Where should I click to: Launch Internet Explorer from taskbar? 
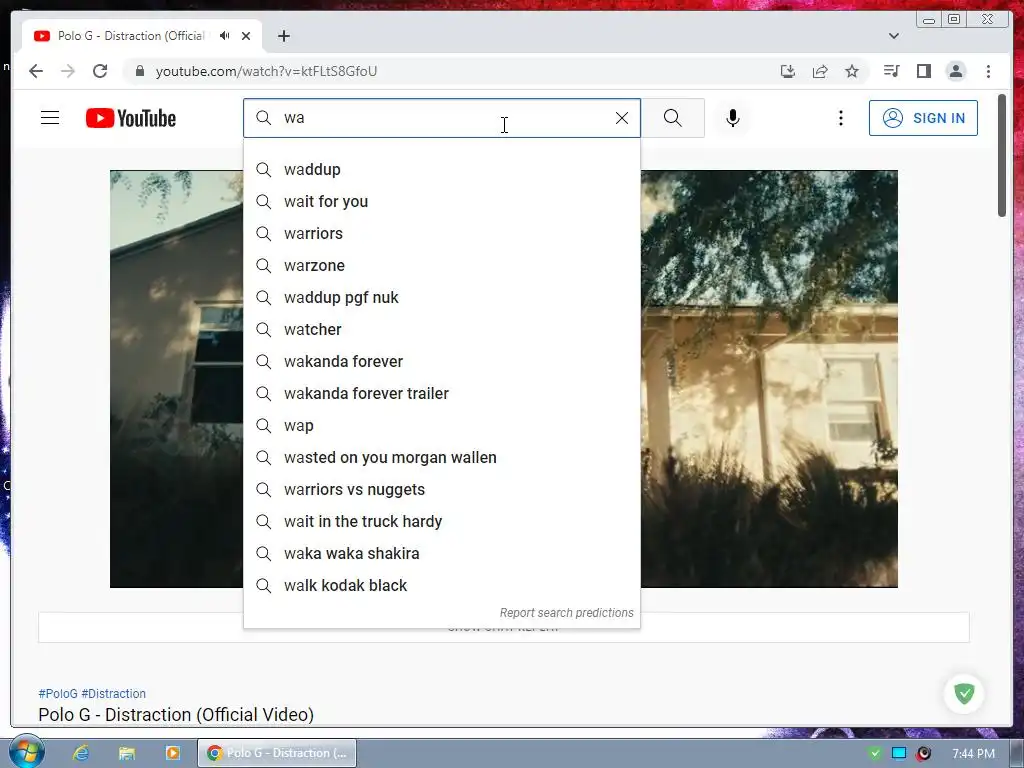pyautogui.click(x=81, y=753)
